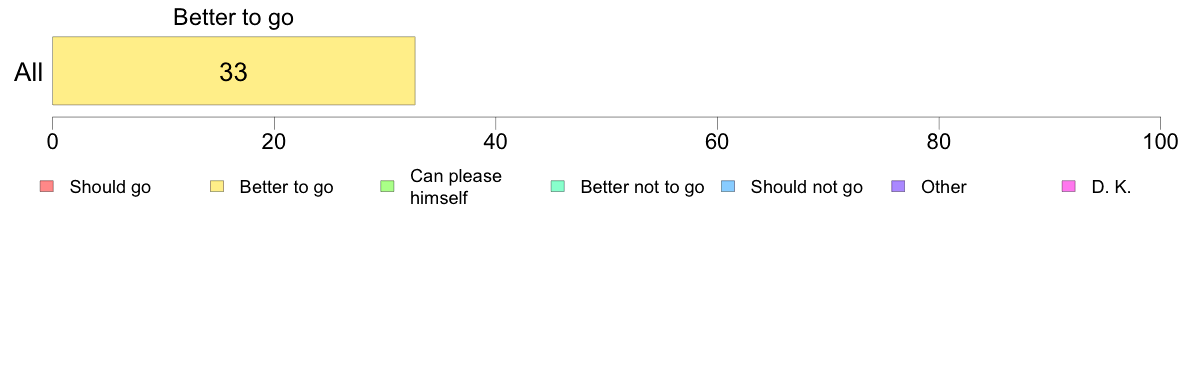
Task: Click the D. K. legend label
Action: coord(1111,187)
